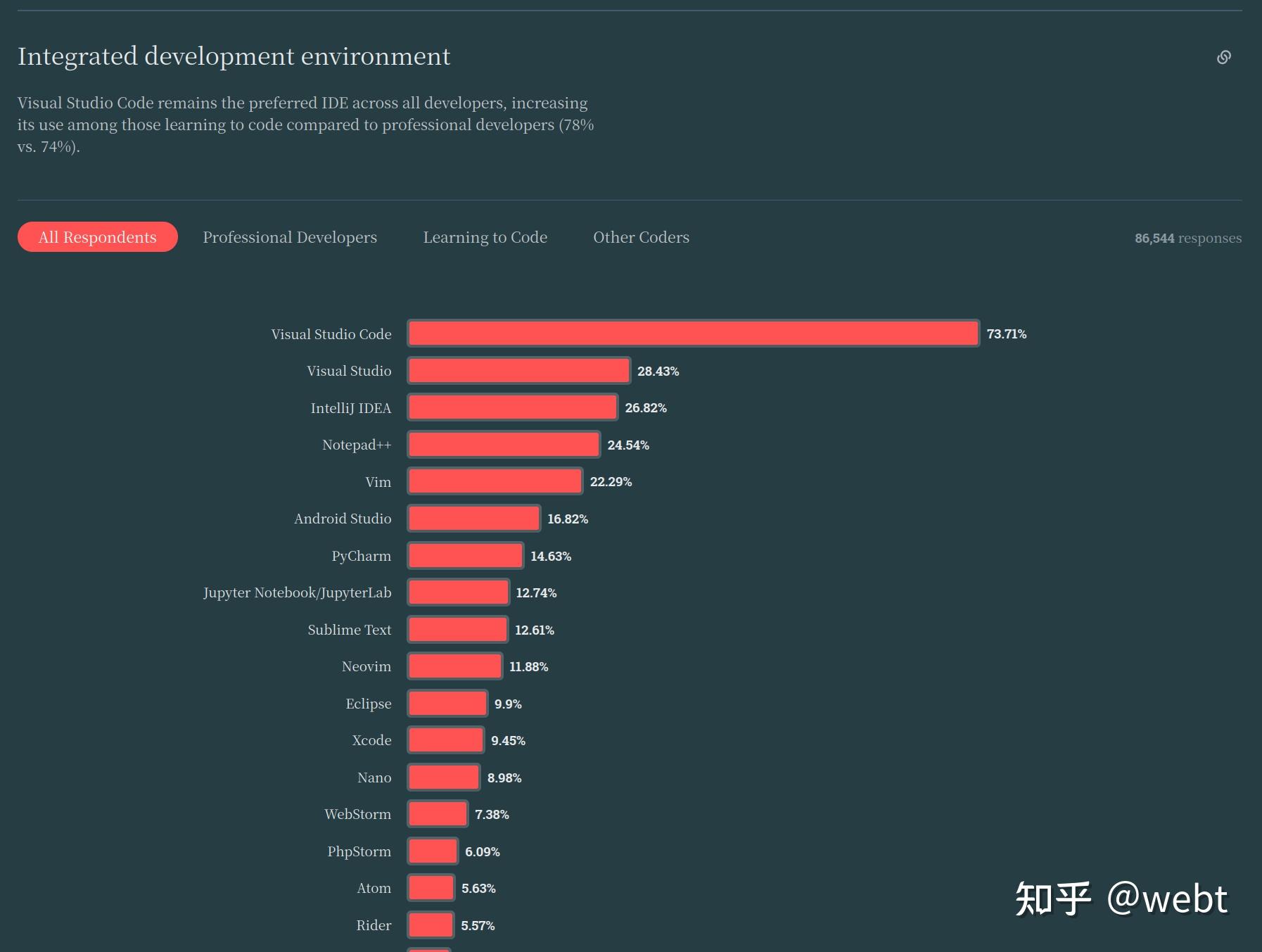The height and width of the screenshot is (952, 1262).
Task: Click the Neovim label
Action: 367,666
